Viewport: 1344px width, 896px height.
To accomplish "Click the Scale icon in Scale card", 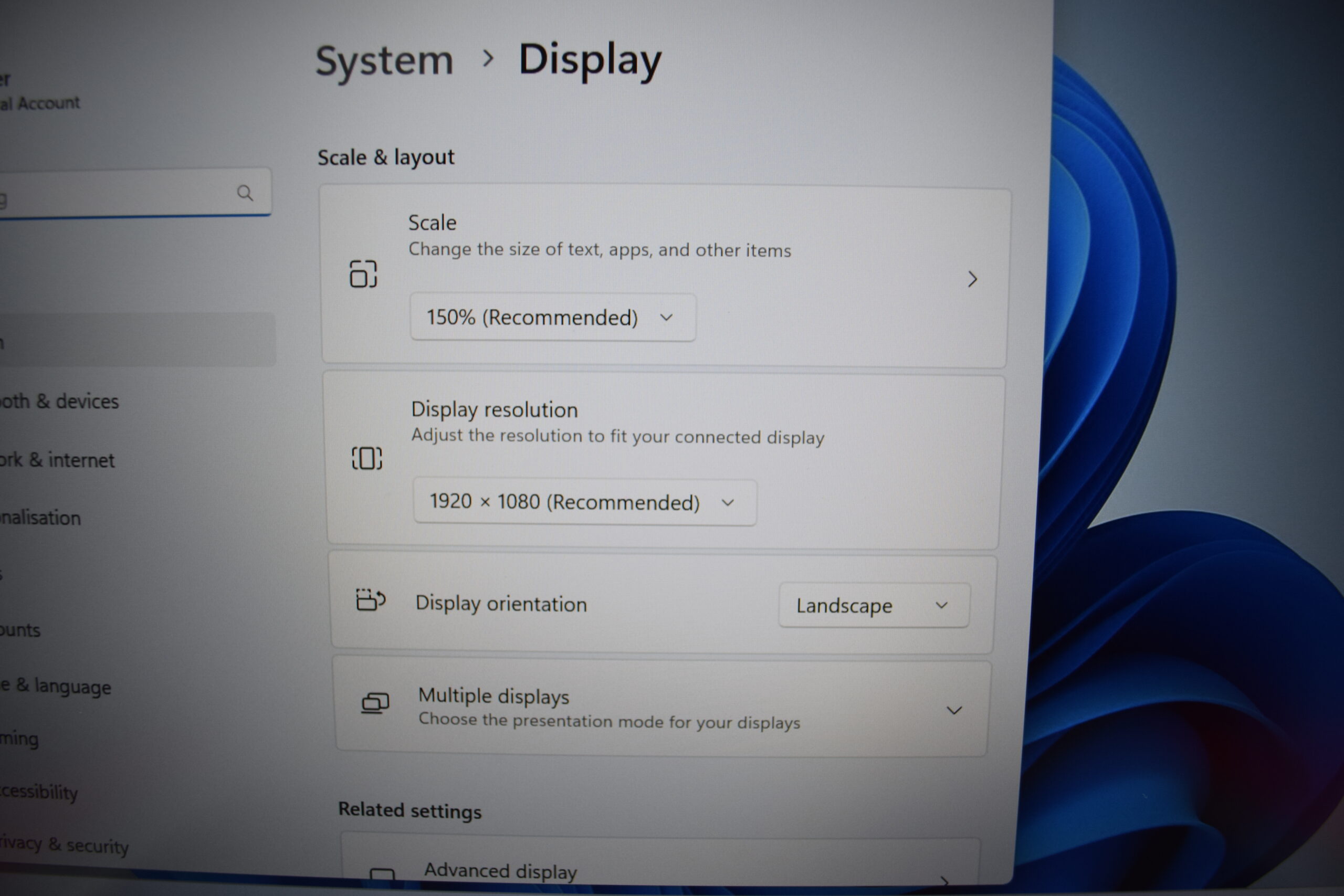I will pos(363,273).
